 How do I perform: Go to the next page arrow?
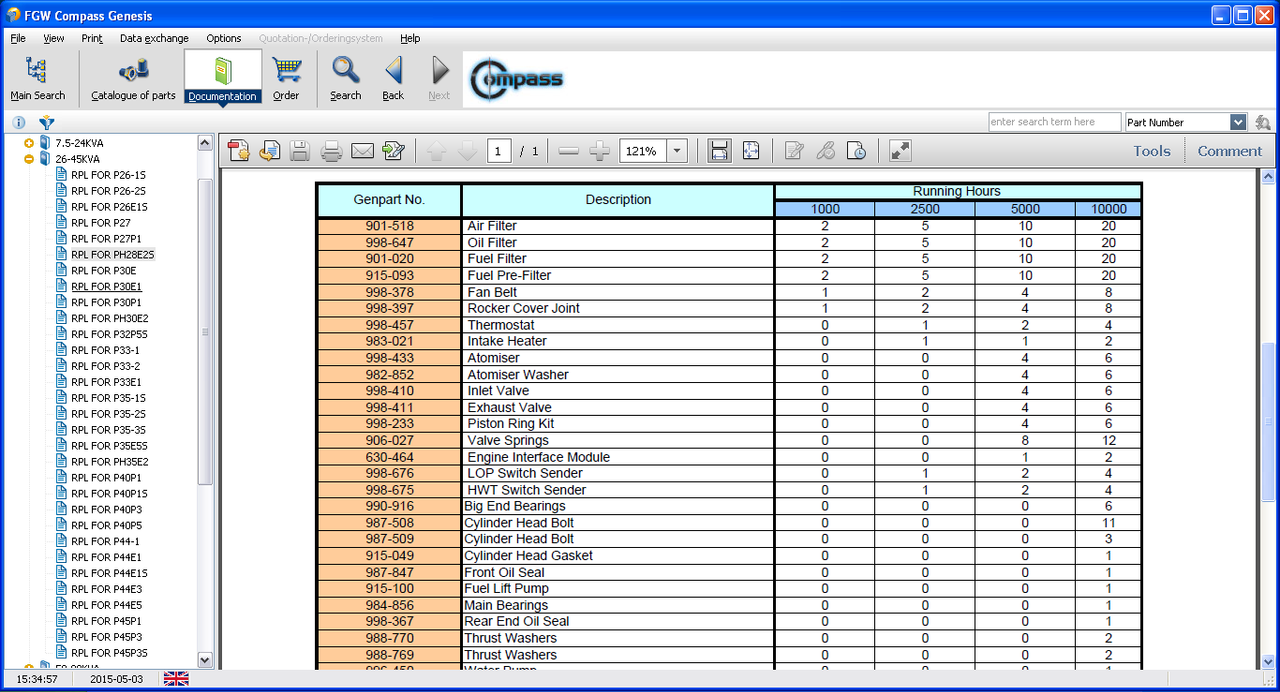(467, 151)
